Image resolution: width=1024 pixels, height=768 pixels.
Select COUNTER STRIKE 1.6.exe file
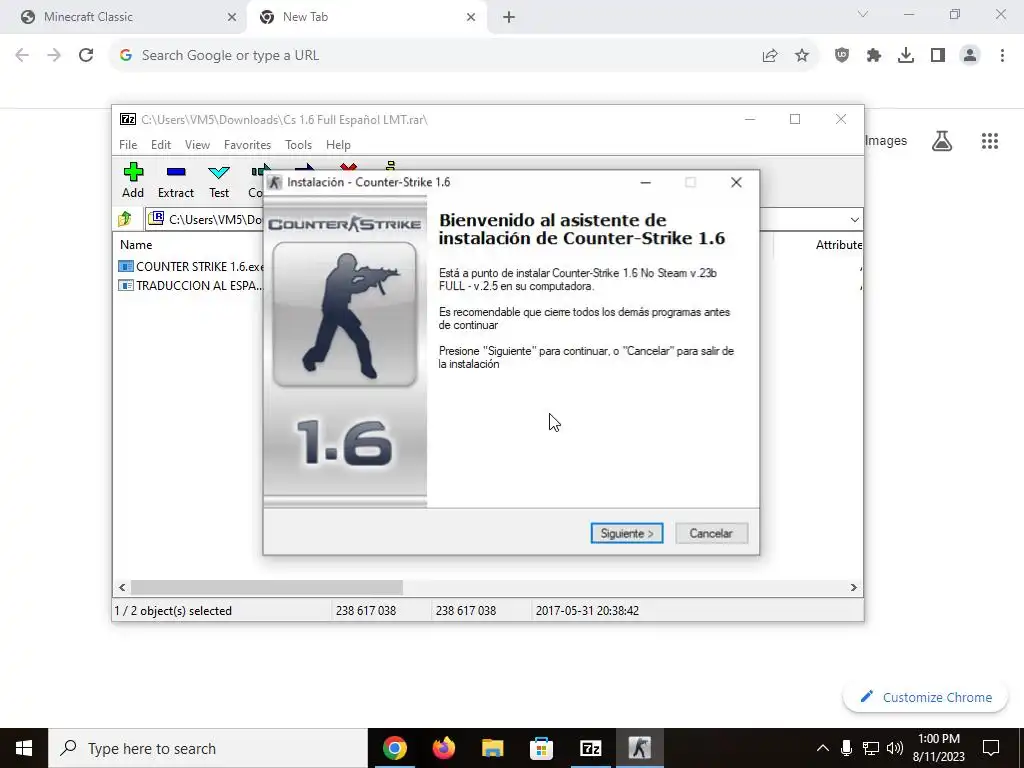[x=191, y=266]
